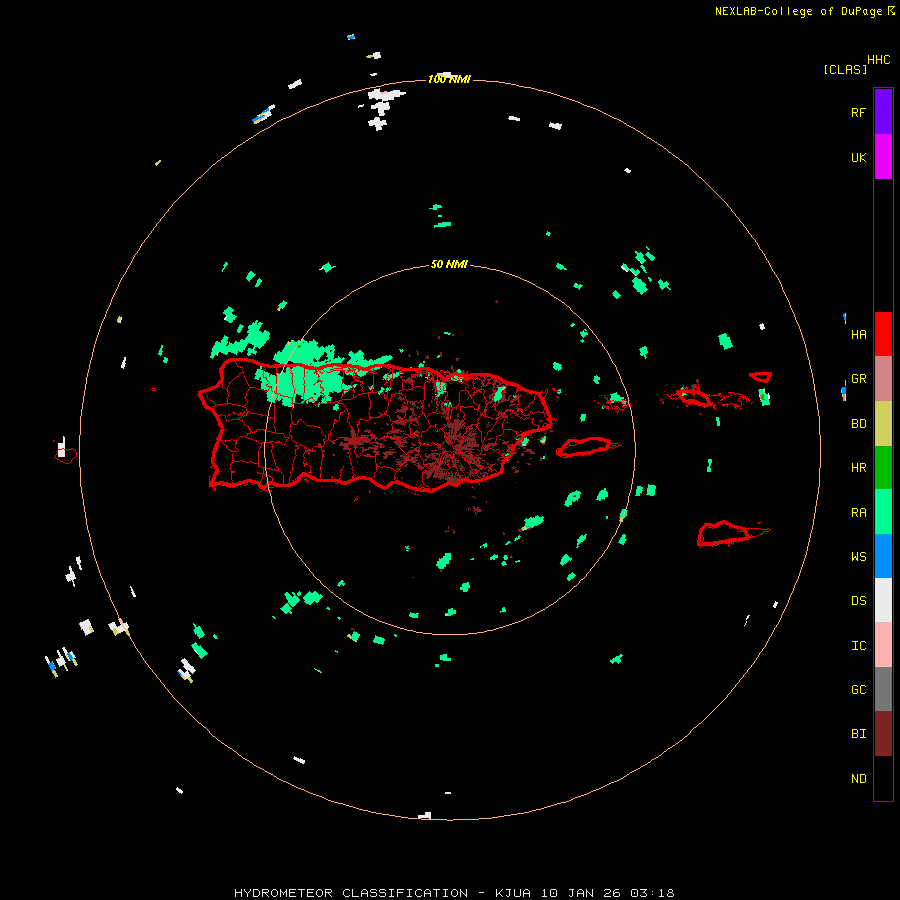
Task: Click the GC legend label
Action: [x=858, y=690]
